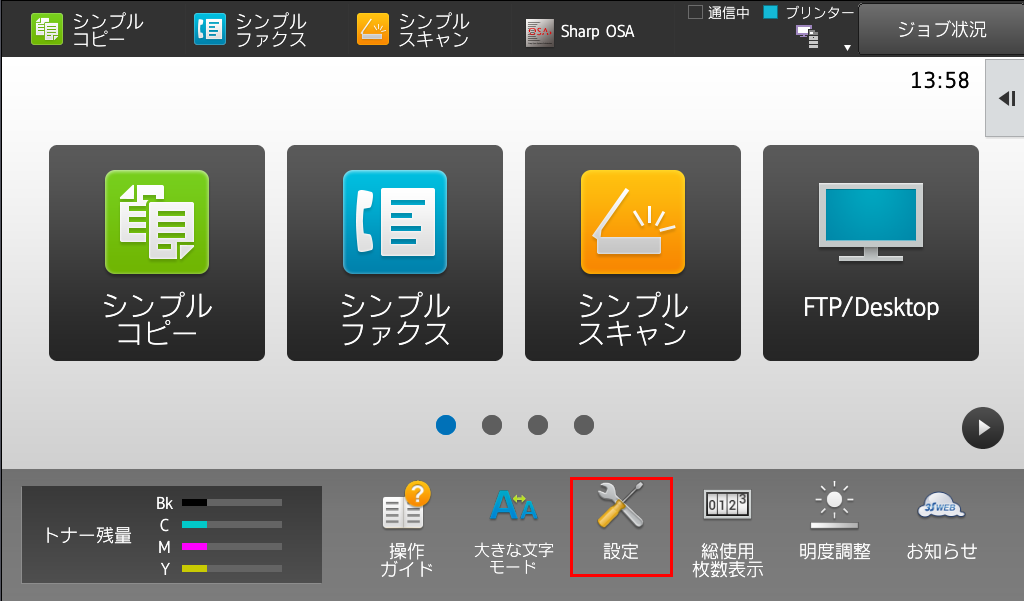The width and height of the screenshot is (1024, 601).
Task: Go to the next home page arrow
Action: point(982,428)
